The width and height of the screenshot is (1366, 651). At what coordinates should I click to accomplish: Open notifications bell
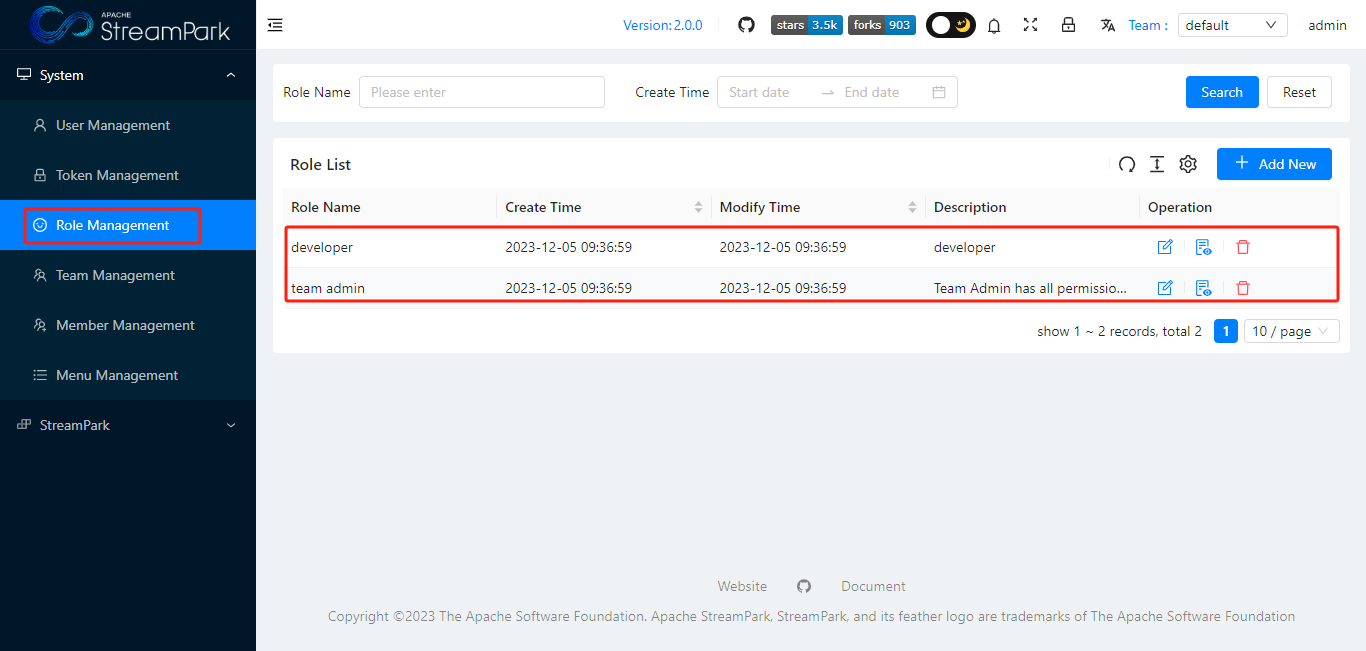(994, 26)
